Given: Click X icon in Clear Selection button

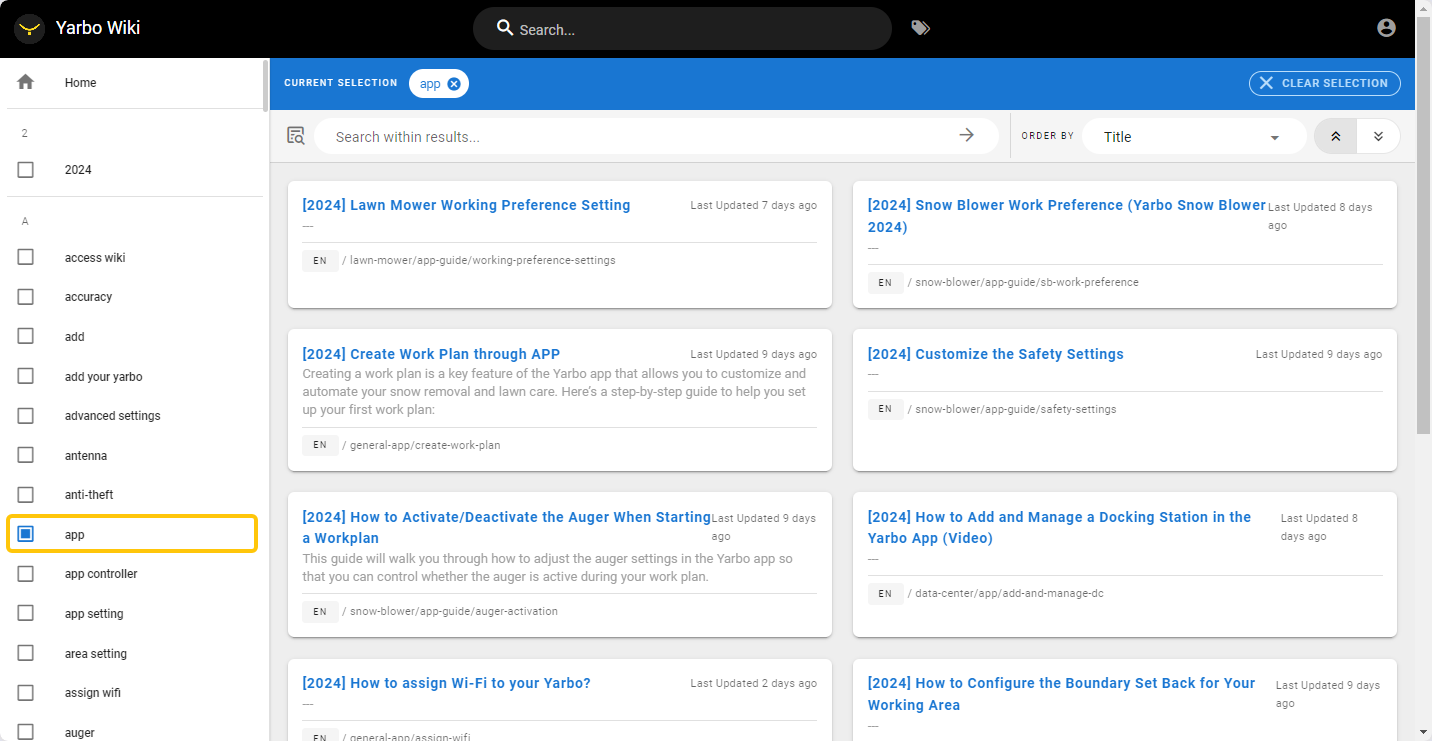Looking at the screenshot, I should 1266,83.
